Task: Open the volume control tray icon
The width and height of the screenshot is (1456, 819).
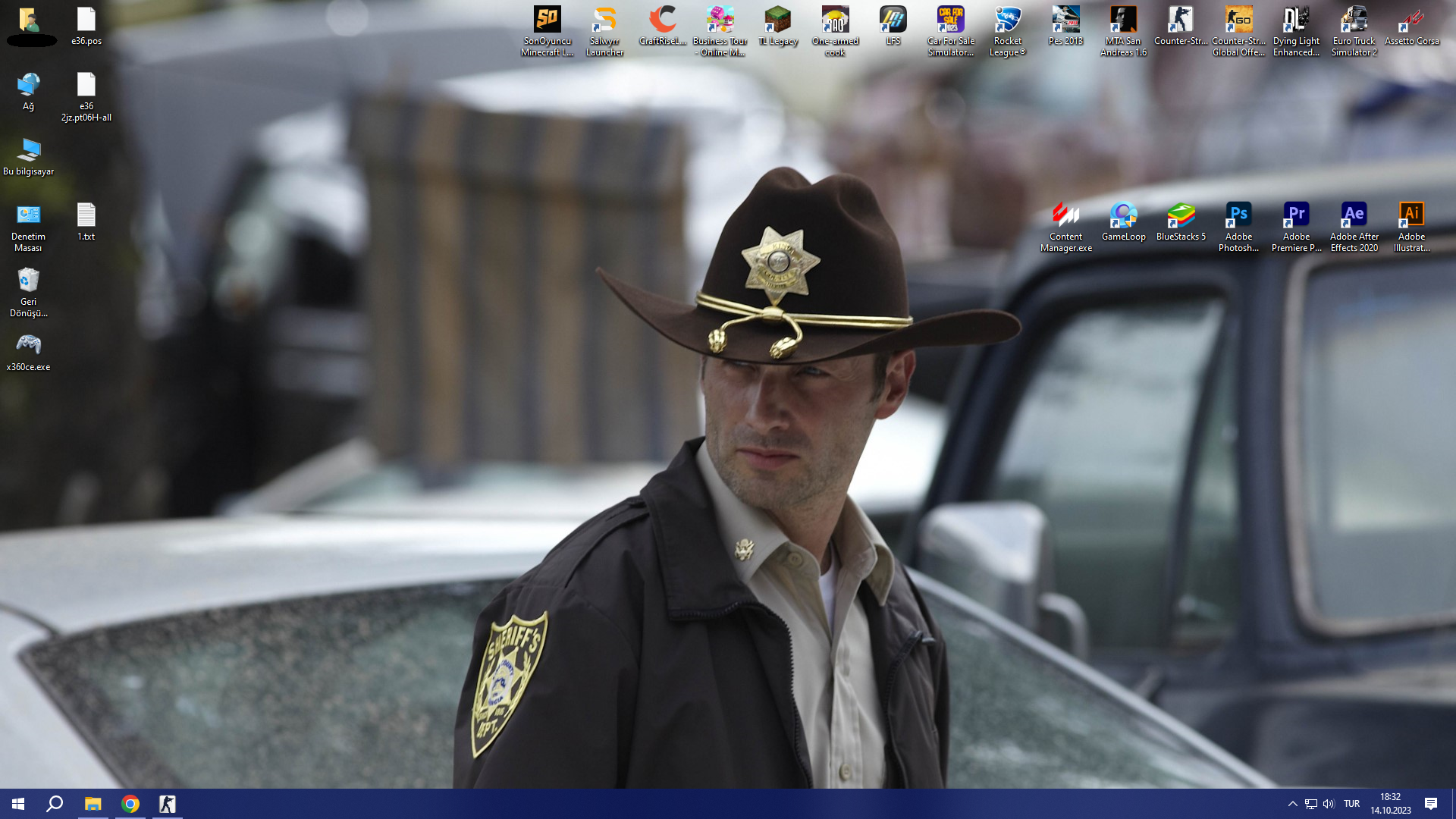Action: pyautogui.click(x=1329, y=804)
